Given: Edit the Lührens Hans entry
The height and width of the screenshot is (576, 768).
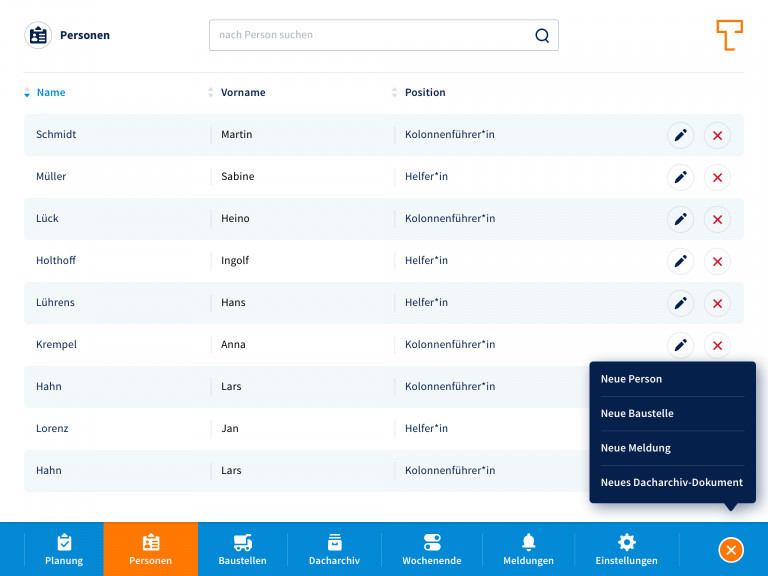Looking at the screenshot, I should point(680,304).
